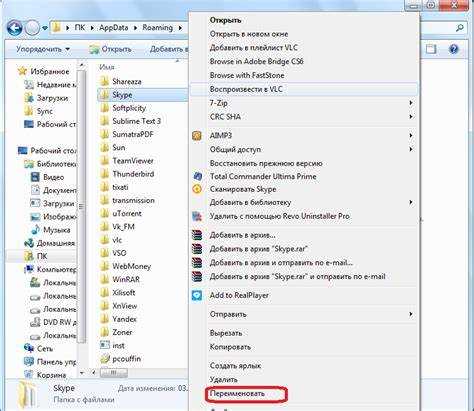Expand the Общий доступ submenu arrow
Screen dimensions: 474x411
point(411,149)
